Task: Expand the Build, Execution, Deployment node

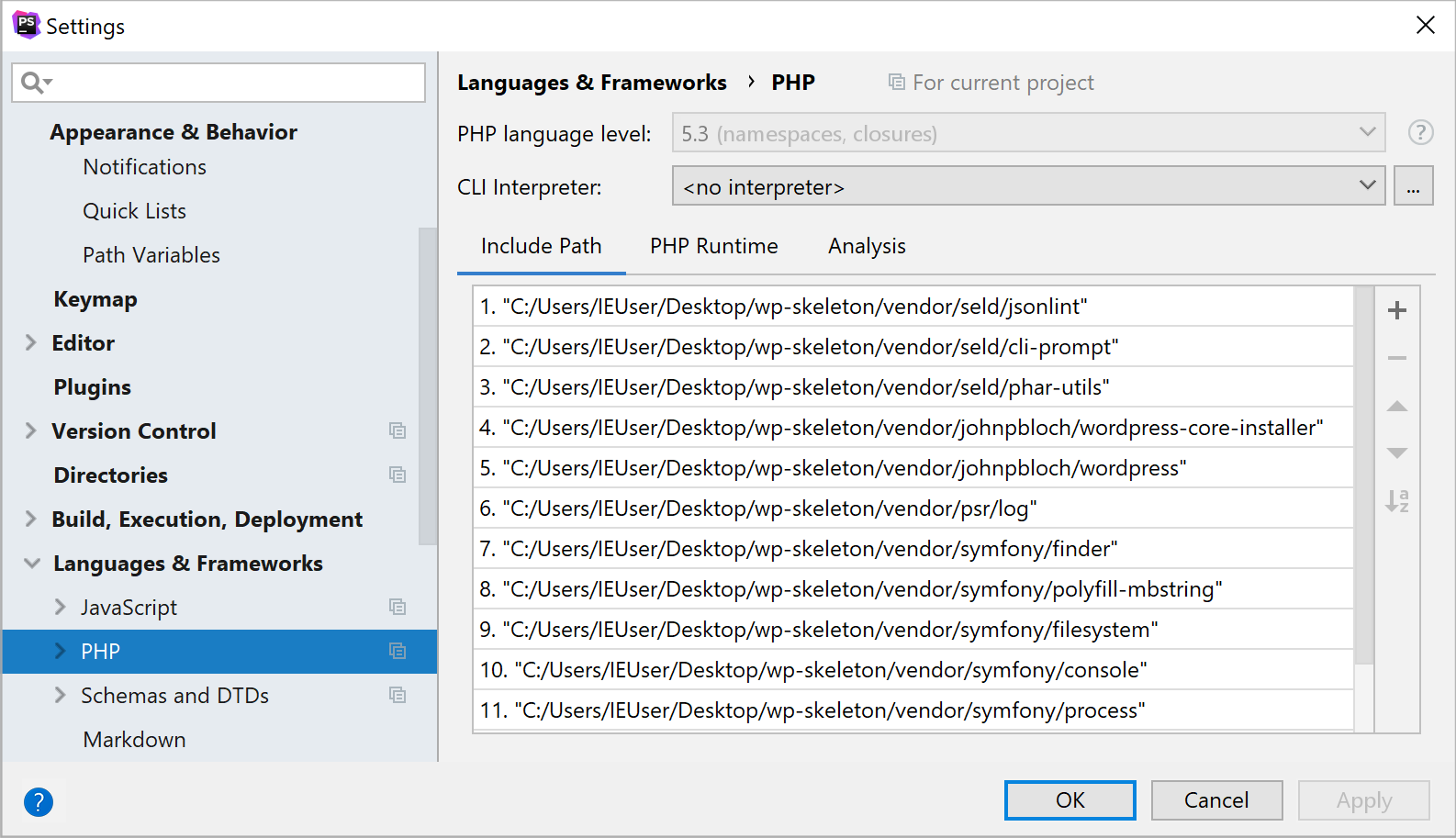Action: pyautogui.click(x=31, y=520)
